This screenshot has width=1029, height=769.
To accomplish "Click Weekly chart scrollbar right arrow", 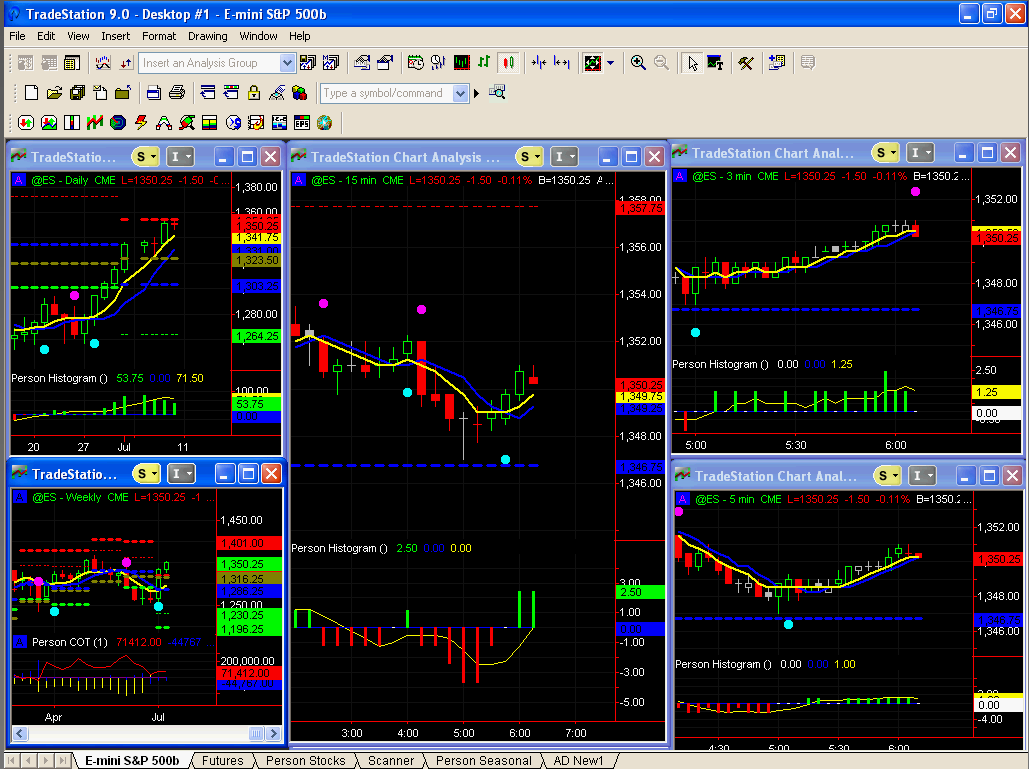I will 274,734.
